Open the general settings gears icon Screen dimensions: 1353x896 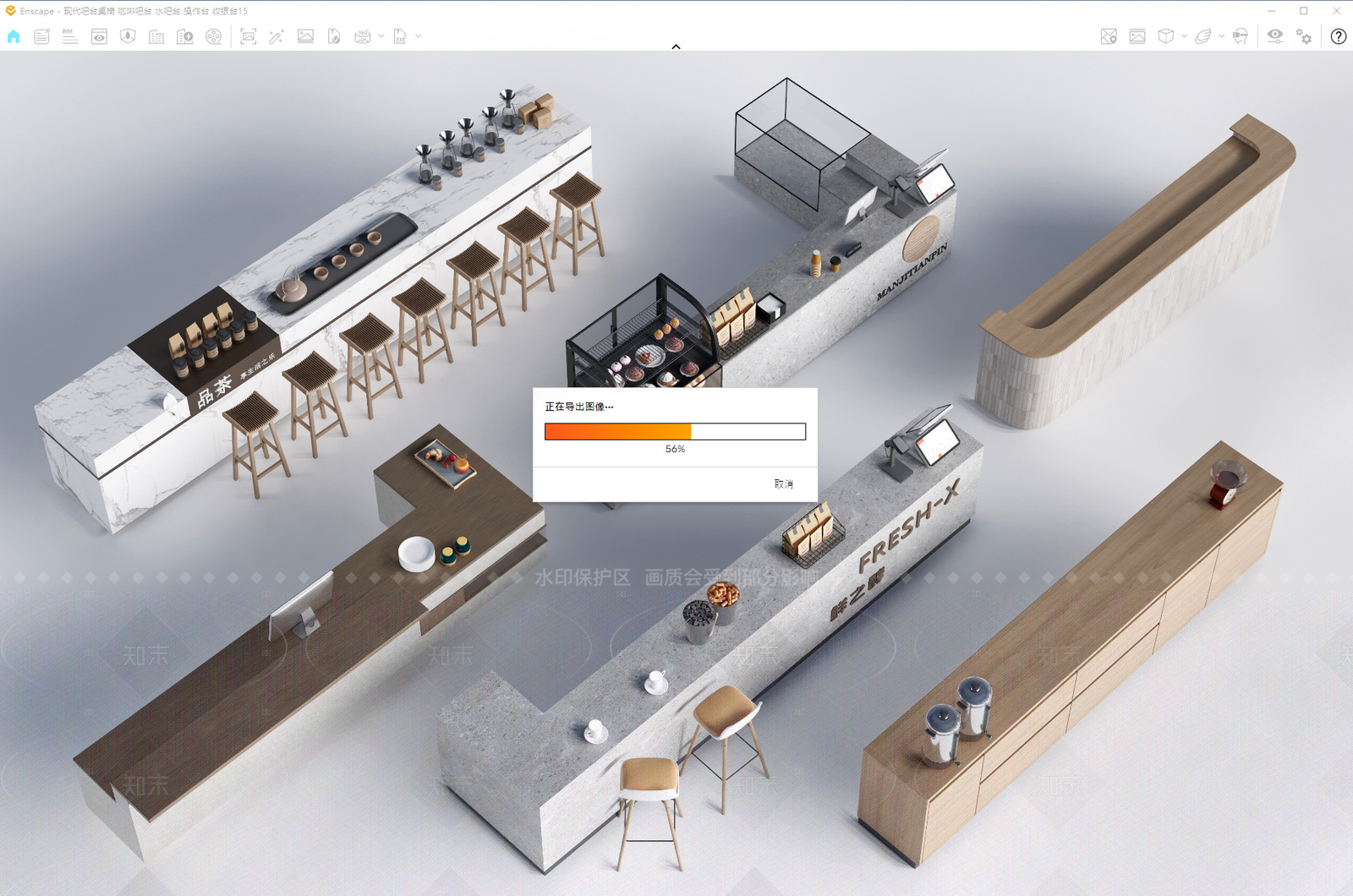1304,36
